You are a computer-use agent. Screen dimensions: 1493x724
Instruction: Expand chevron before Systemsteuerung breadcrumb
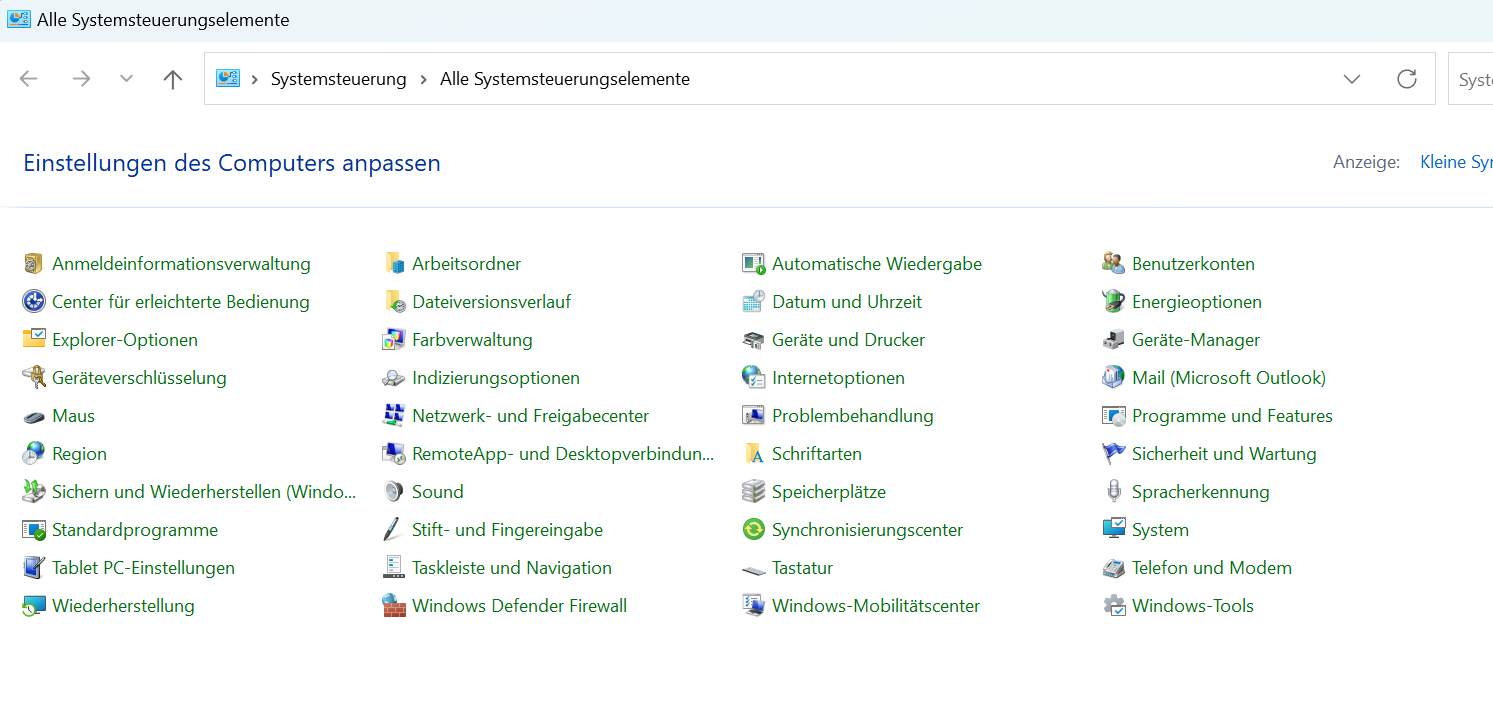pyautogui.click(x=255, y=79)
